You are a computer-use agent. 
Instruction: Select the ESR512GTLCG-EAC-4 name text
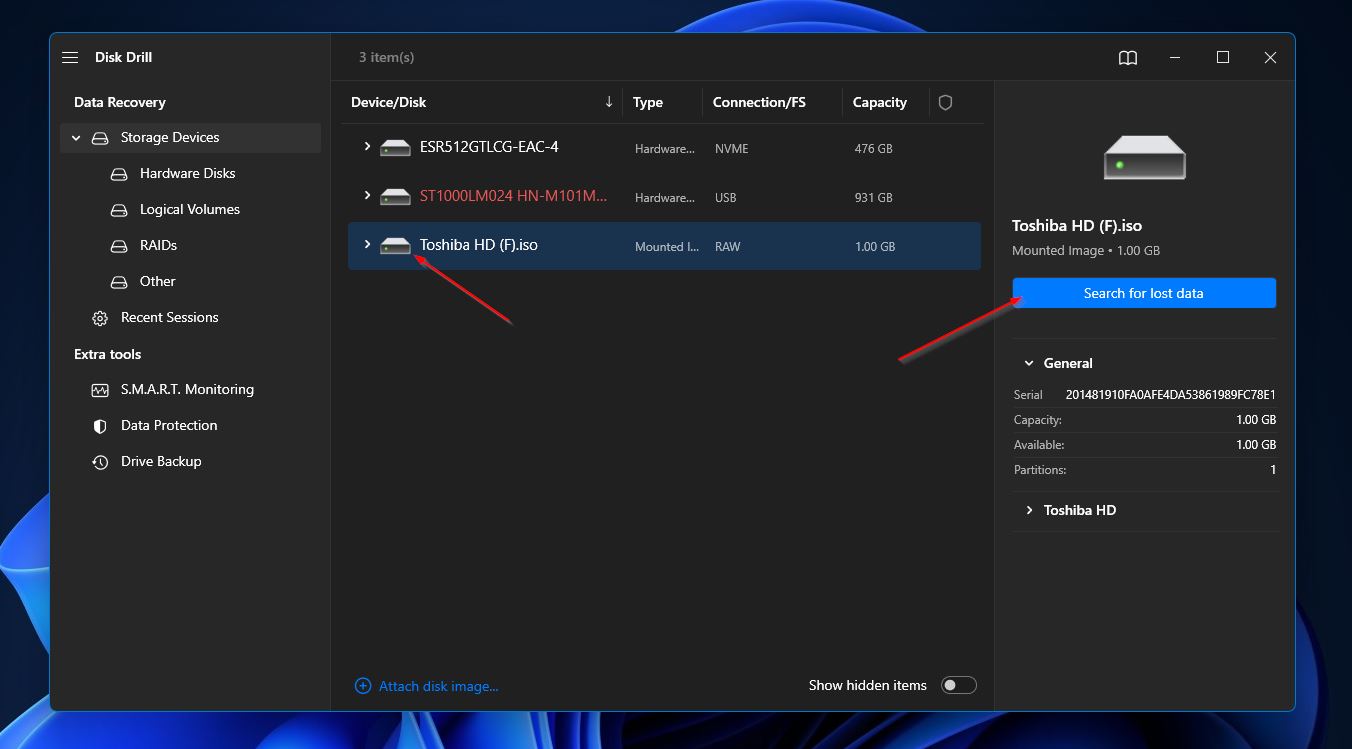(x=489, y=147)
